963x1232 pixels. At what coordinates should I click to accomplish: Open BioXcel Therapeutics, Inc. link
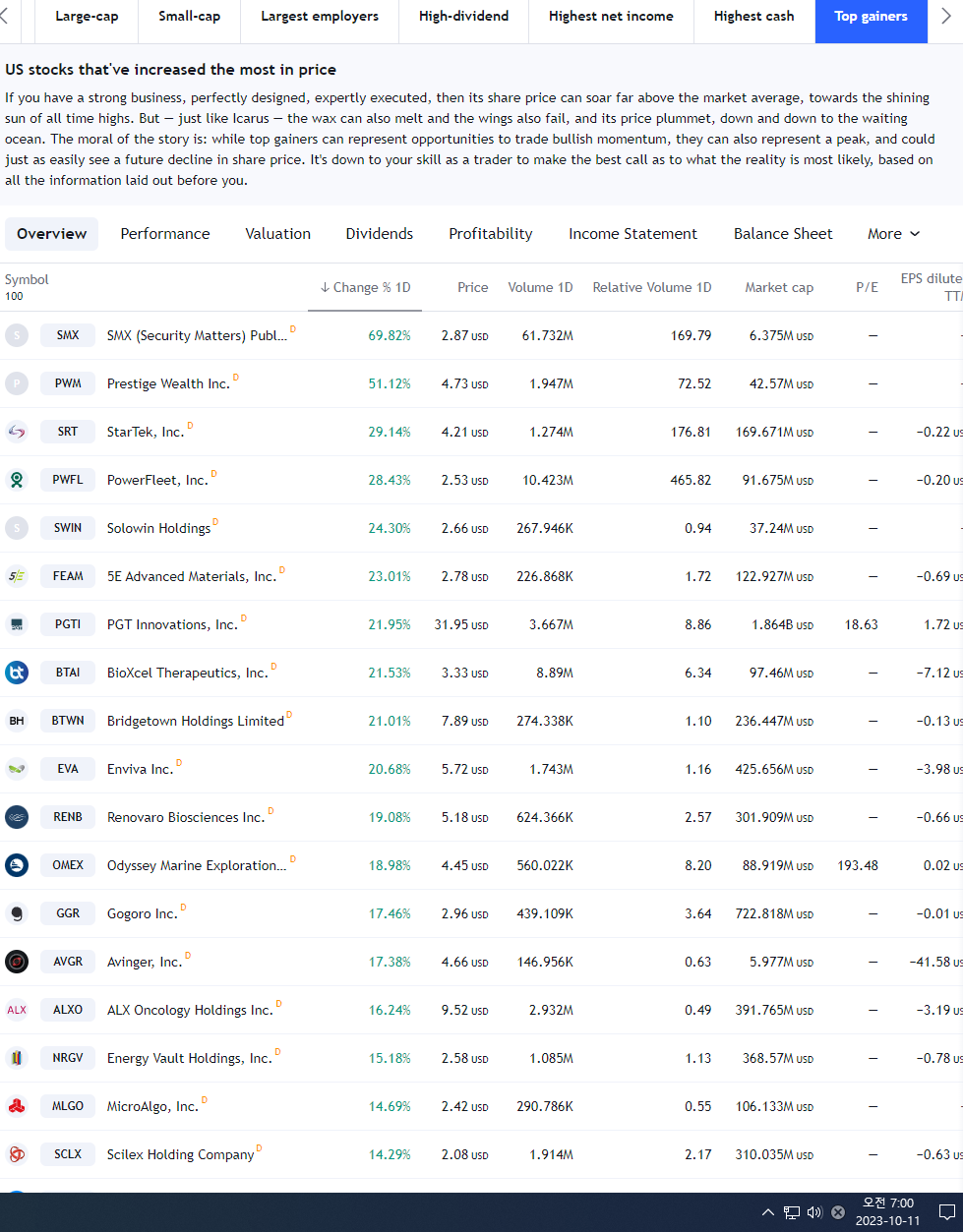tap(187, 673)
